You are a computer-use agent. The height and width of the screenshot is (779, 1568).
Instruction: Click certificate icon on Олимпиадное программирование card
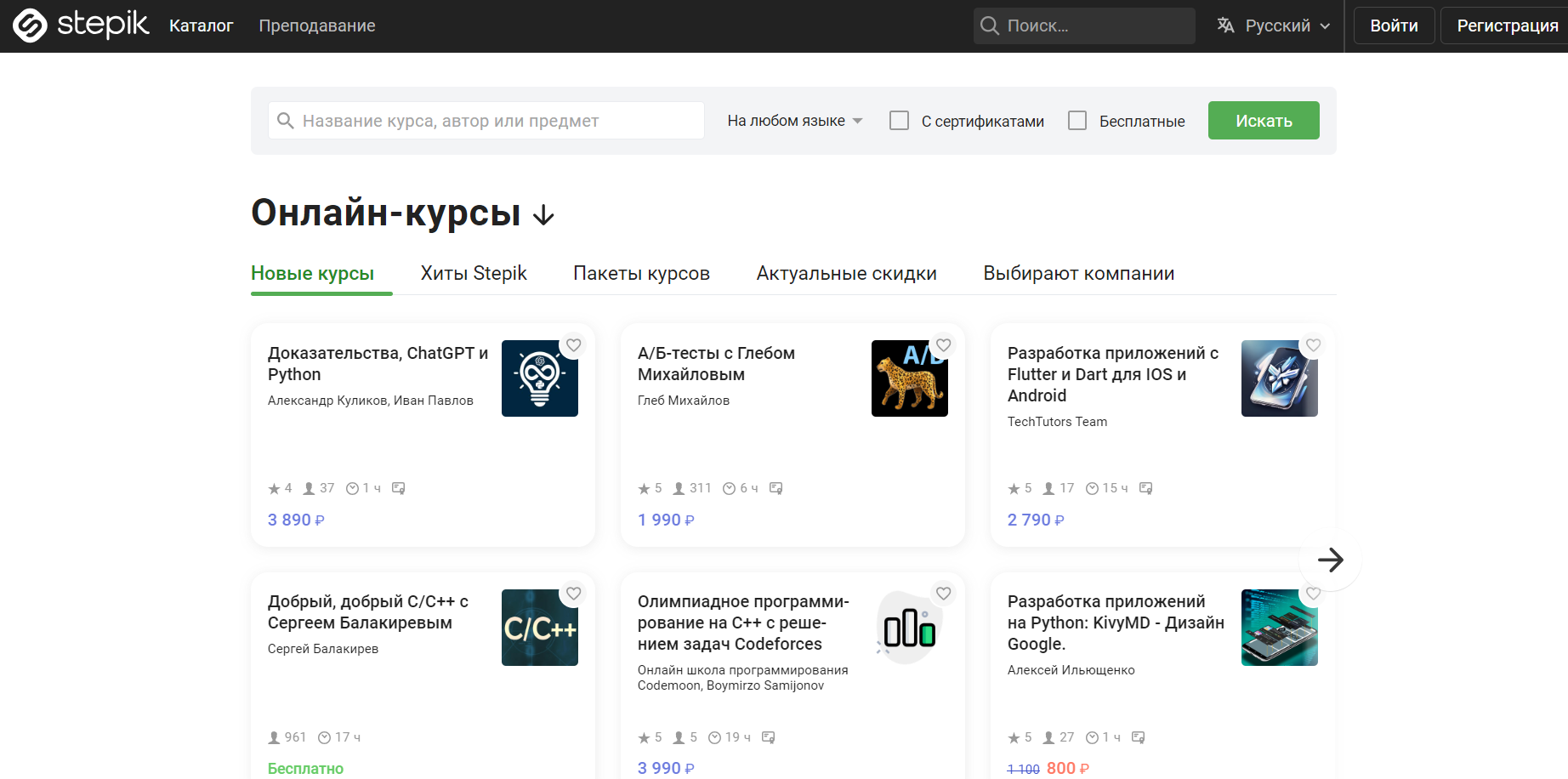click(768, 737)
